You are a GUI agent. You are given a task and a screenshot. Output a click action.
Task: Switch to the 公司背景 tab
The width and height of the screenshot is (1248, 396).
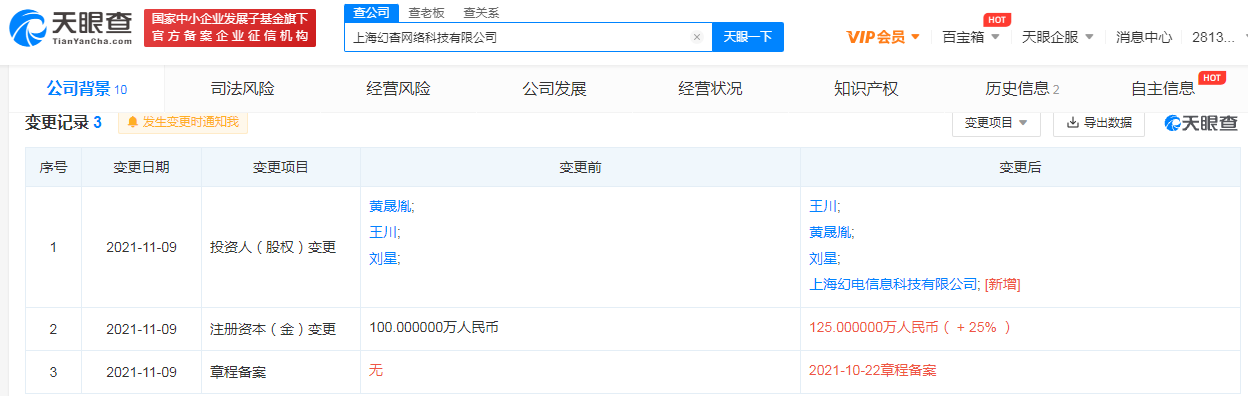coord(86,89)
